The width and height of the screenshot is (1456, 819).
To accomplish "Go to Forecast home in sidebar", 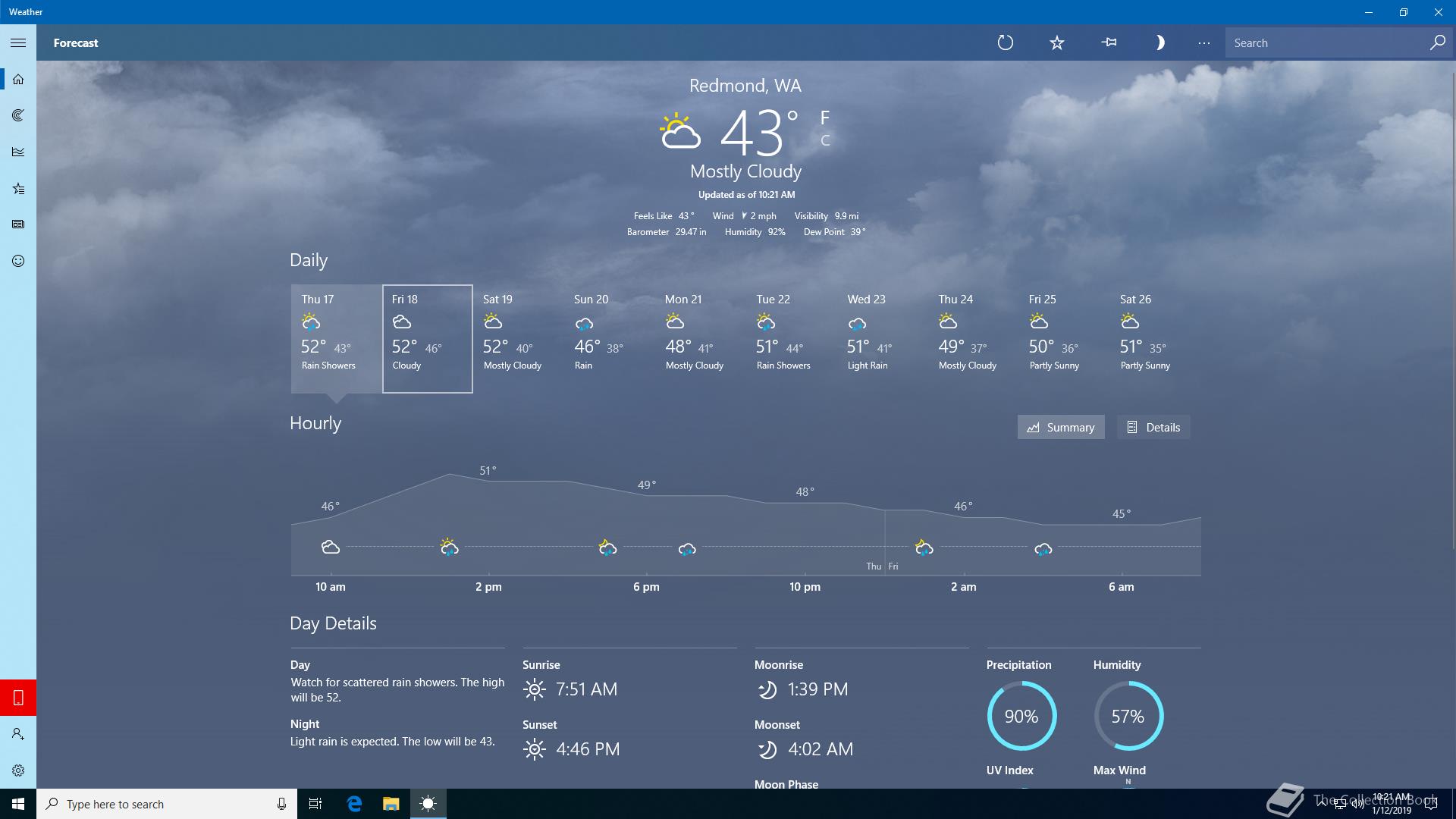I will [18, 79].
